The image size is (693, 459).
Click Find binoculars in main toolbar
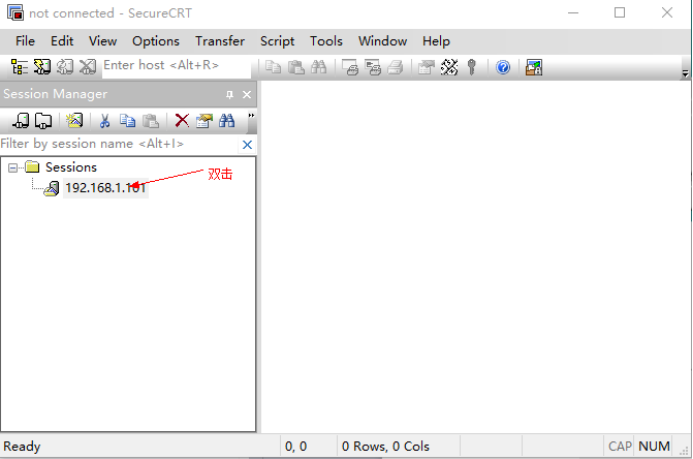point(319,67)
